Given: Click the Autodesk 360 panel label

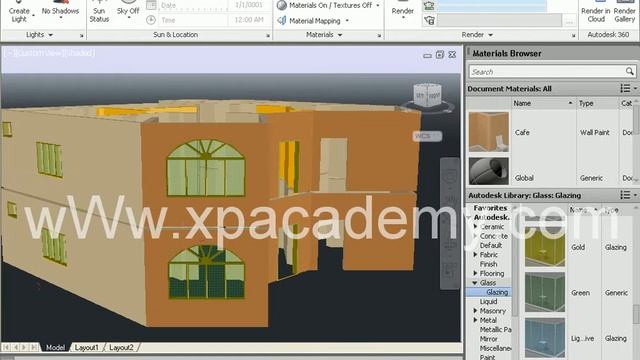Looking at the screenshot, I should pyautogui.click(x=608, y=35).
